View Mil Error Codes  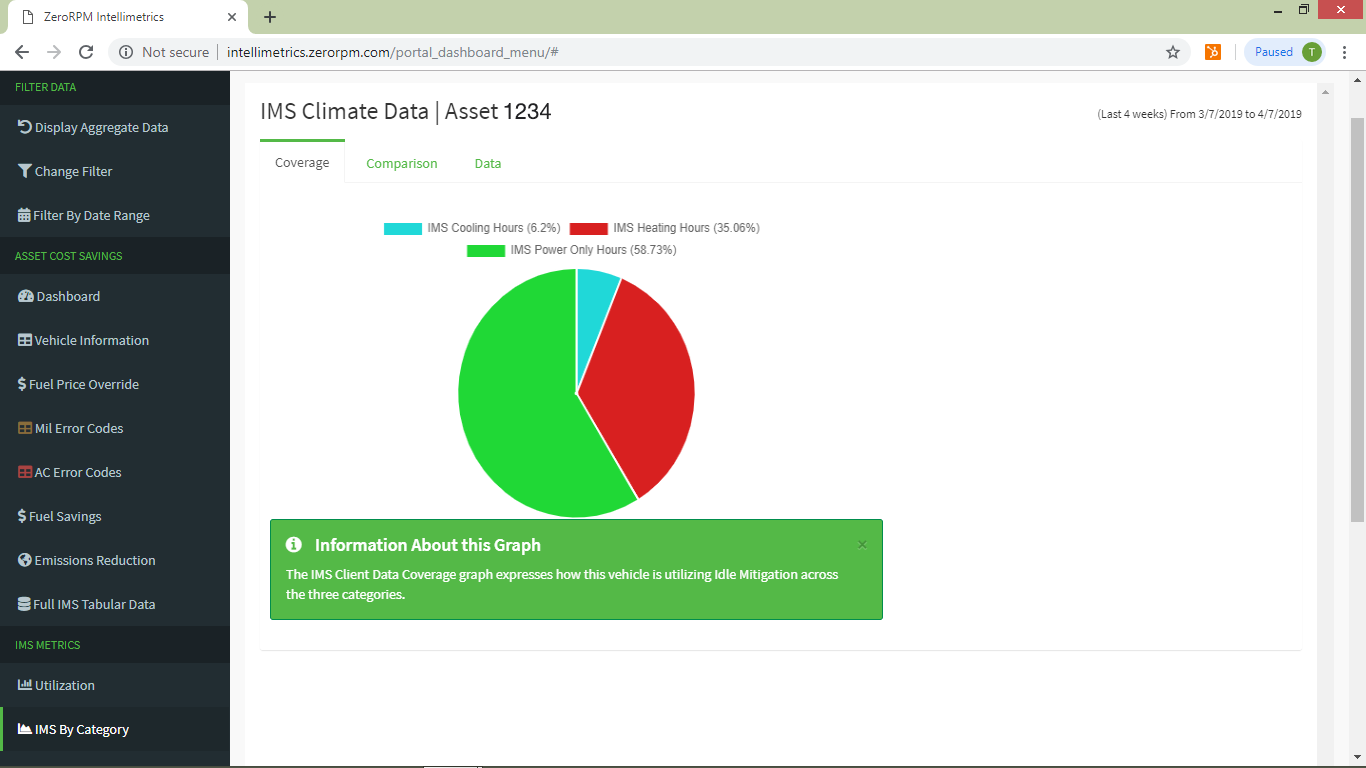115,428
